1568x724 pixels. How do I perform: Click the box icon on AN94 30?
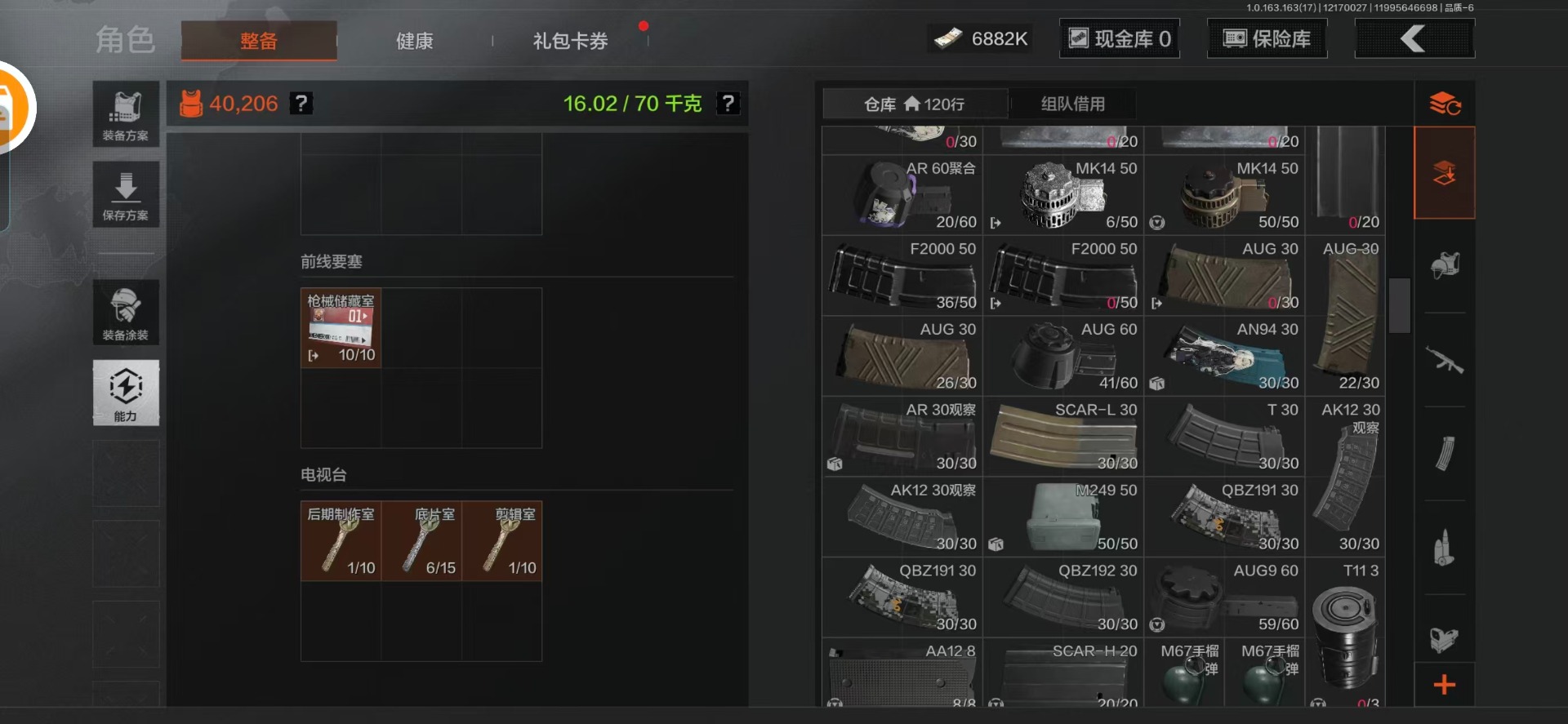pyautogui.click(x=1156, y=383)
